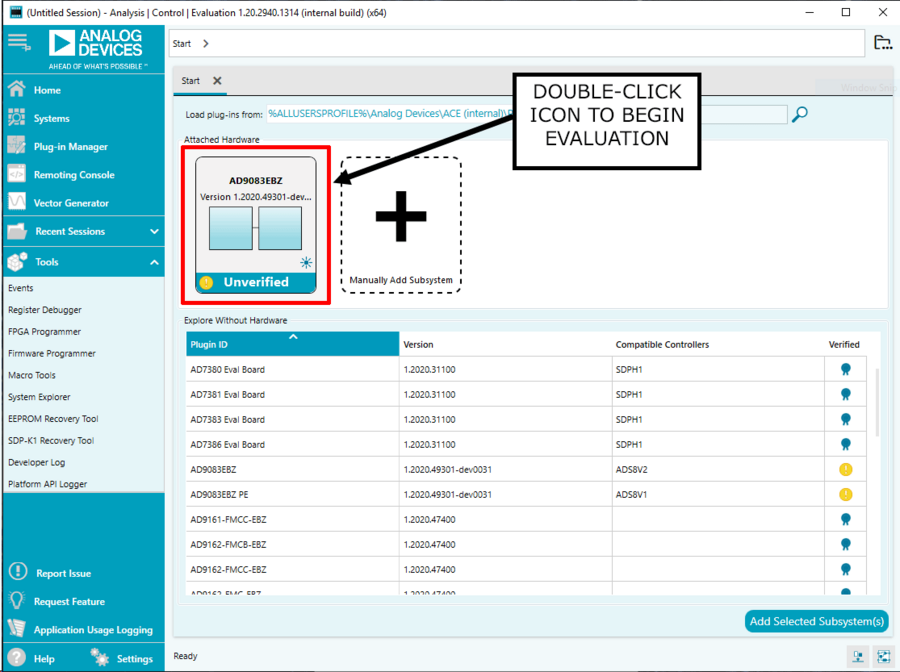The height and width of the screenshot is (672, 900).
Task: Click the plugin list vertical scrollbar
Action: point(876,402)
